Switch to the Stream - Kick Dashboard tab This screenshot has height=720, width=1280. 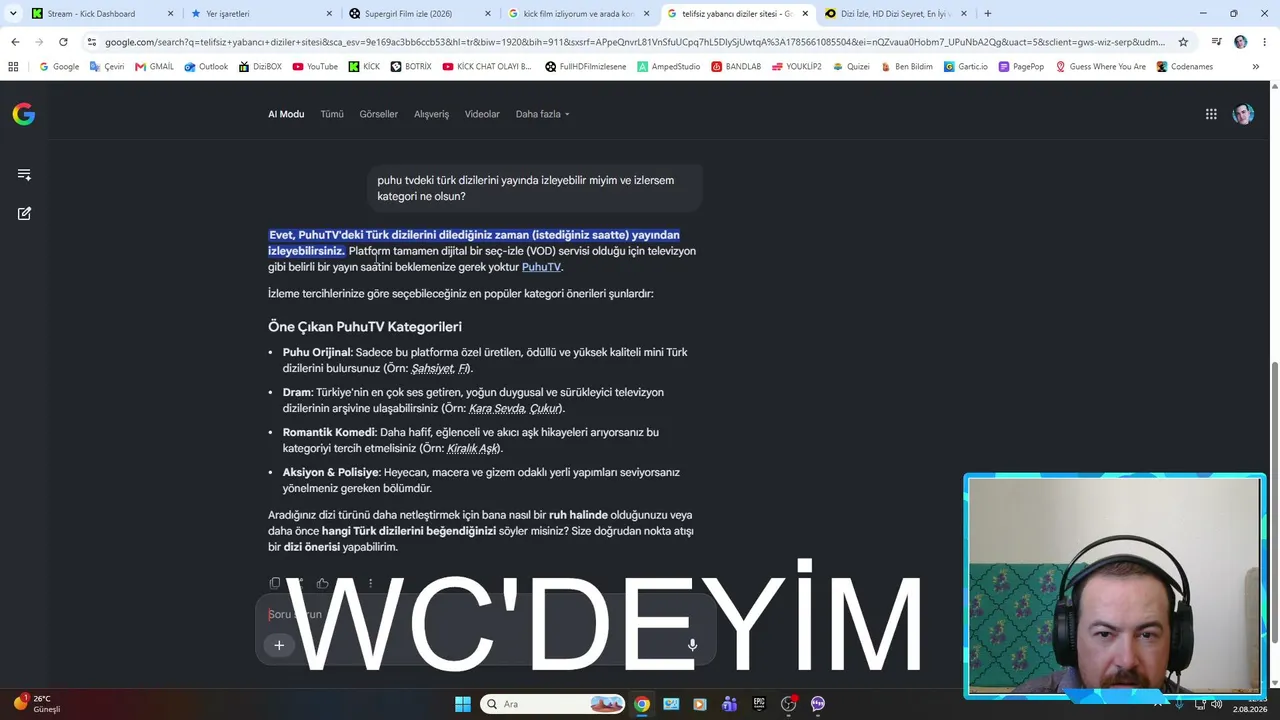pos(102,14)
